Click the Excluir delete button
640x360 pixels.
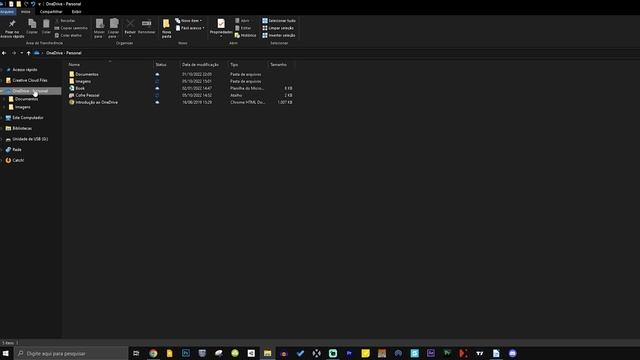[130, 28]
